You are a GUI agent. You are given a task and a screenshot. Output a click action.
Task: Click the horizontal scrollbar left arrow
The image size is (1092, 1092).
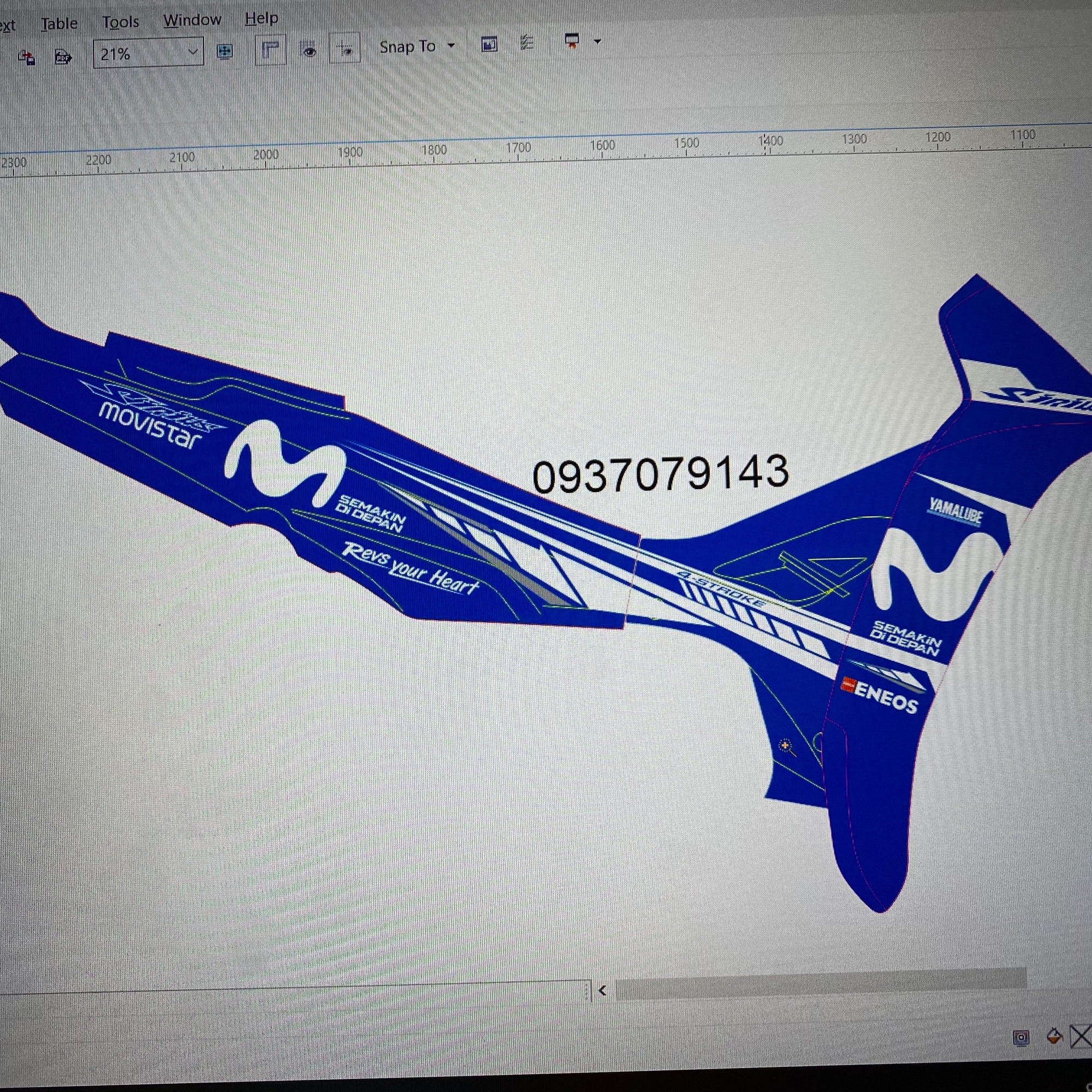pyautogui.click(x=602, y=991)
